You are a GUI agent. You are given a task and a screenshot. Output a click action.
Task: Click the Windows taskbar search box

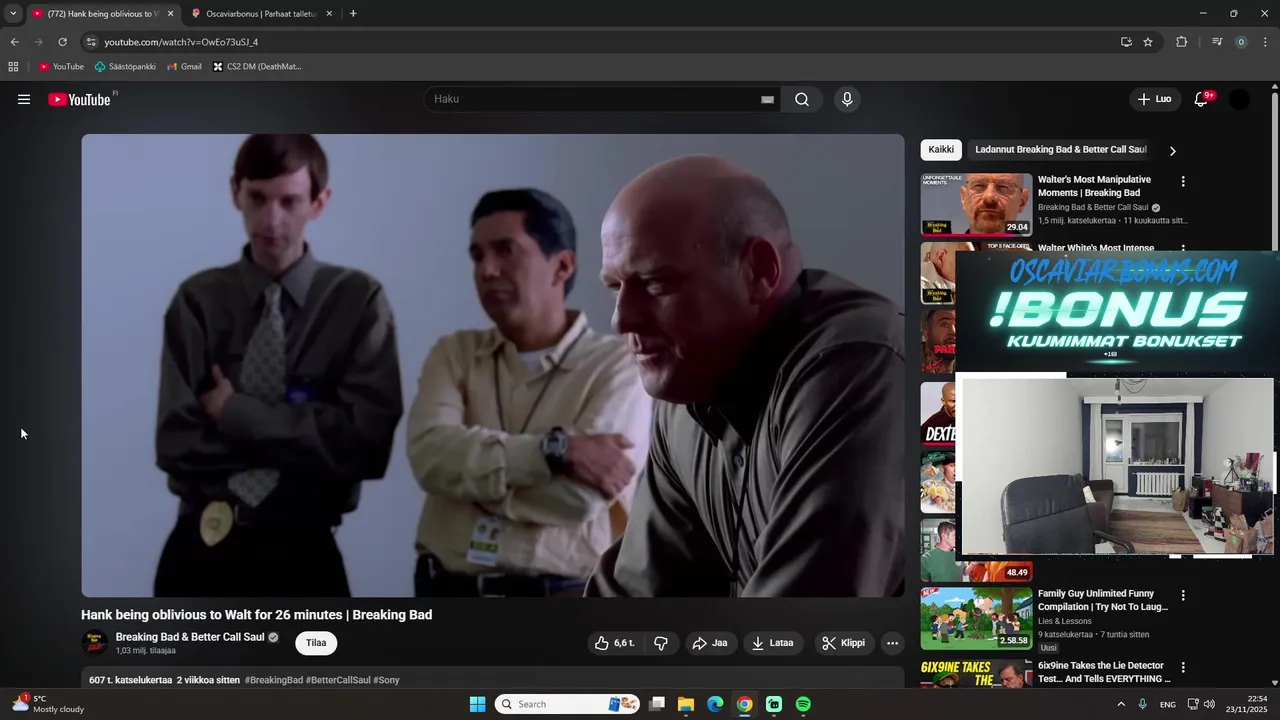[567, 704]
